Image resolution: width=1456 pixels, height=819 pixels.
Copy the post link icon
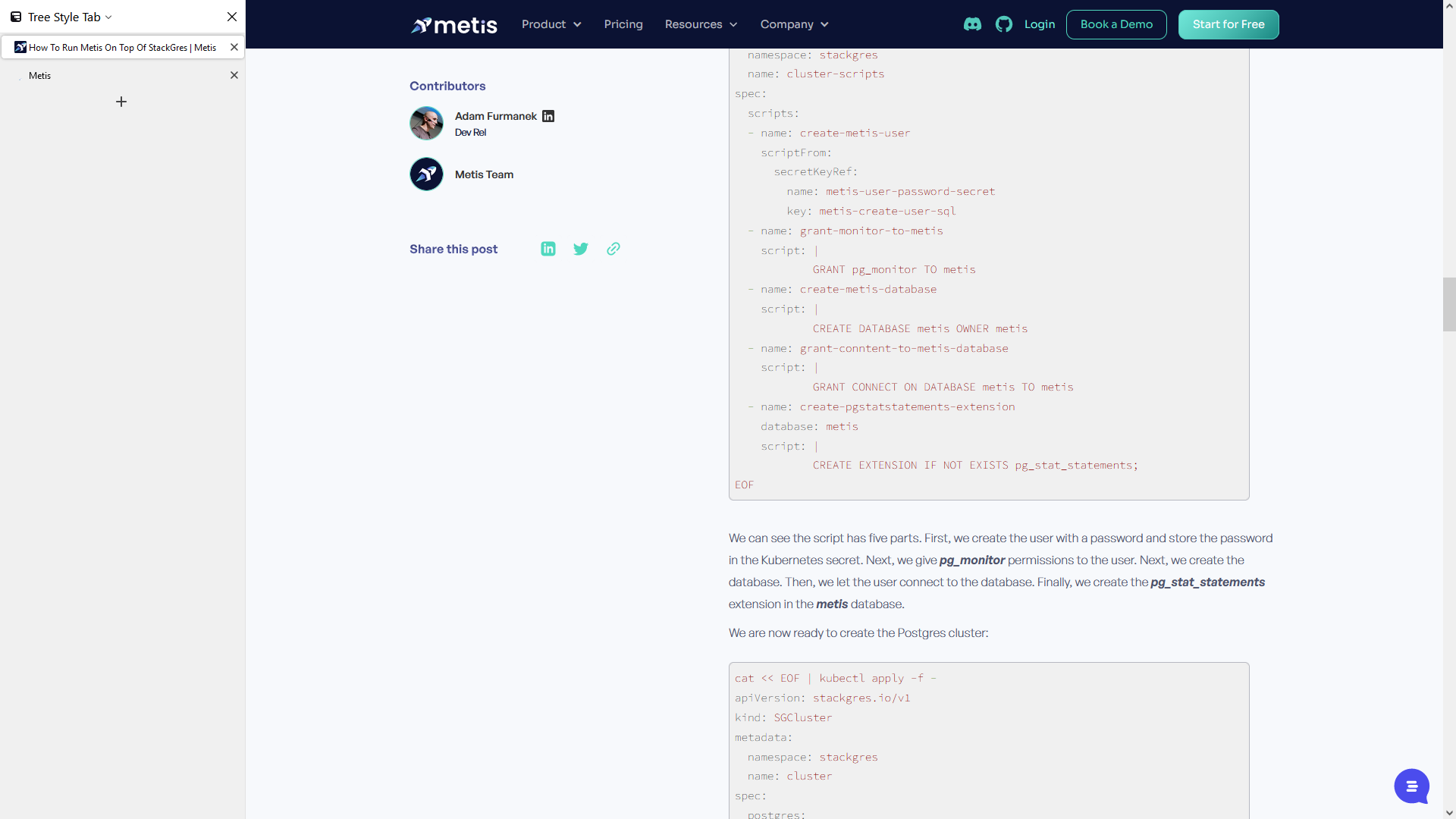(613, 249)
